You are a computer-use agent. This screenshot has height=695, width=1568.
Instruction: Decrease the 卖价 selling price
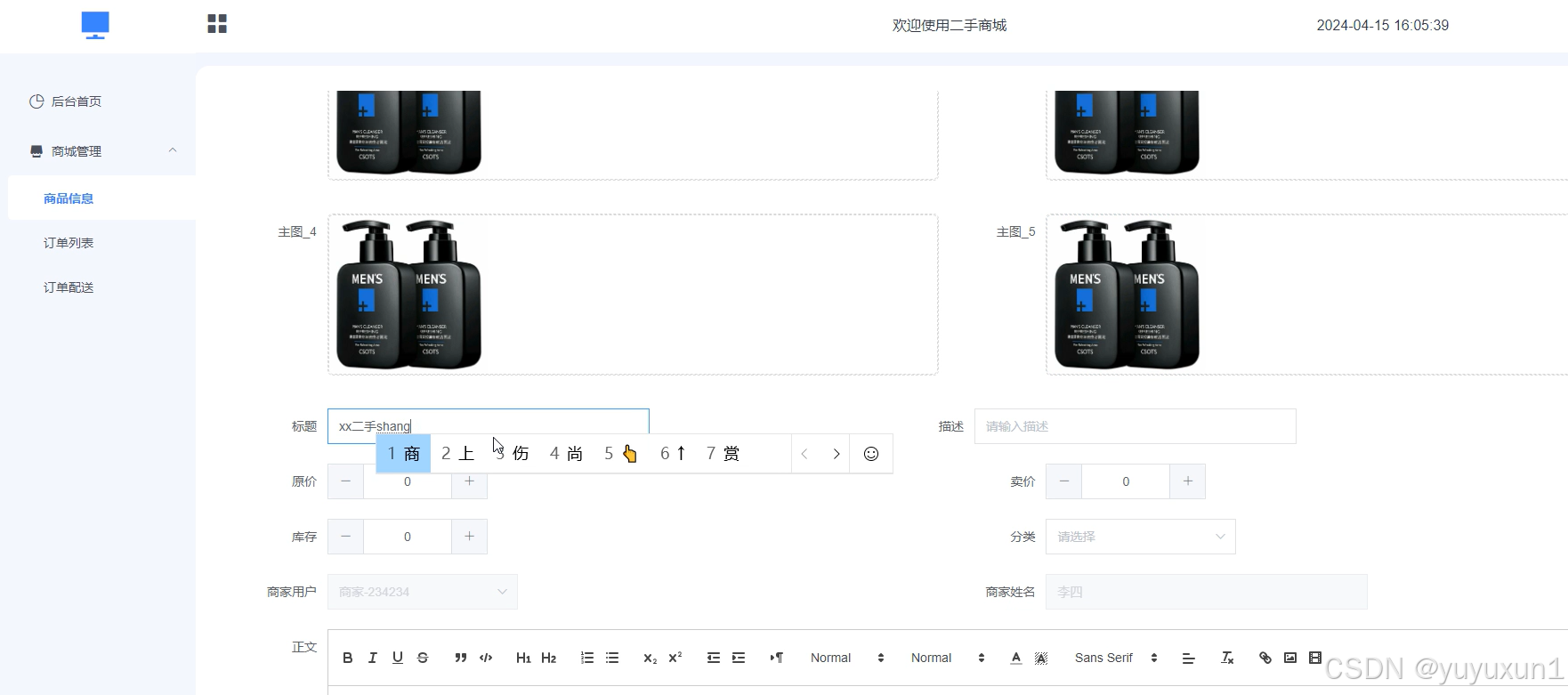pyautogui.click(x=1064, y=481)
